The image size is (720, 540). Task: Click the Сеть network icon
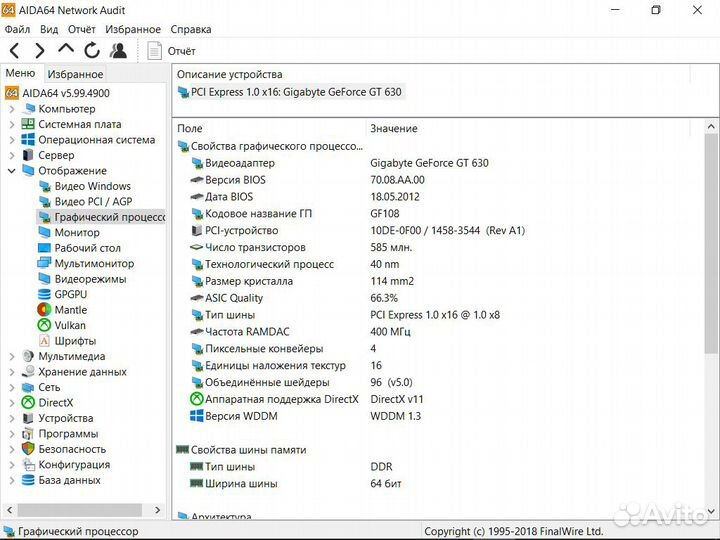(28, 387)
